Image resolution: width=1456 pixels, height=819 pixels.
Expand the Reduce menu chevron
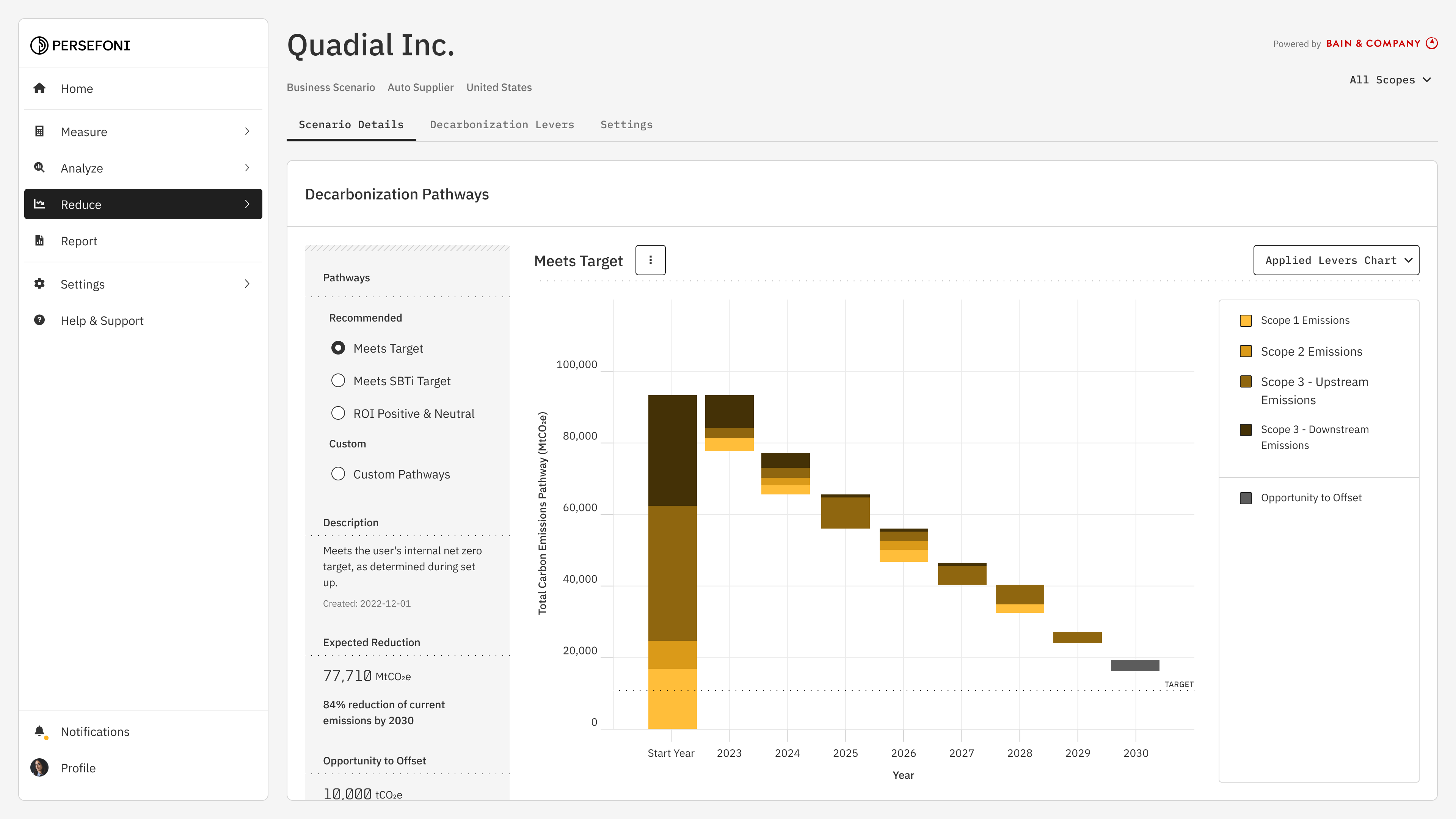247,204
